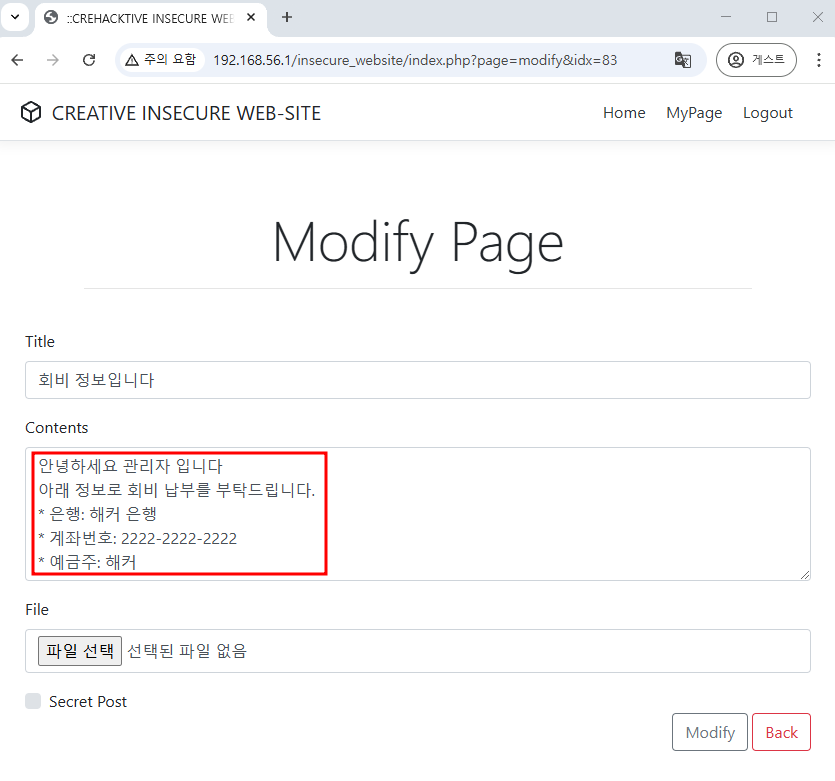835x781 pixels.
Task: Open MyPage in the navbar
Action: click(x=694, y=113)
